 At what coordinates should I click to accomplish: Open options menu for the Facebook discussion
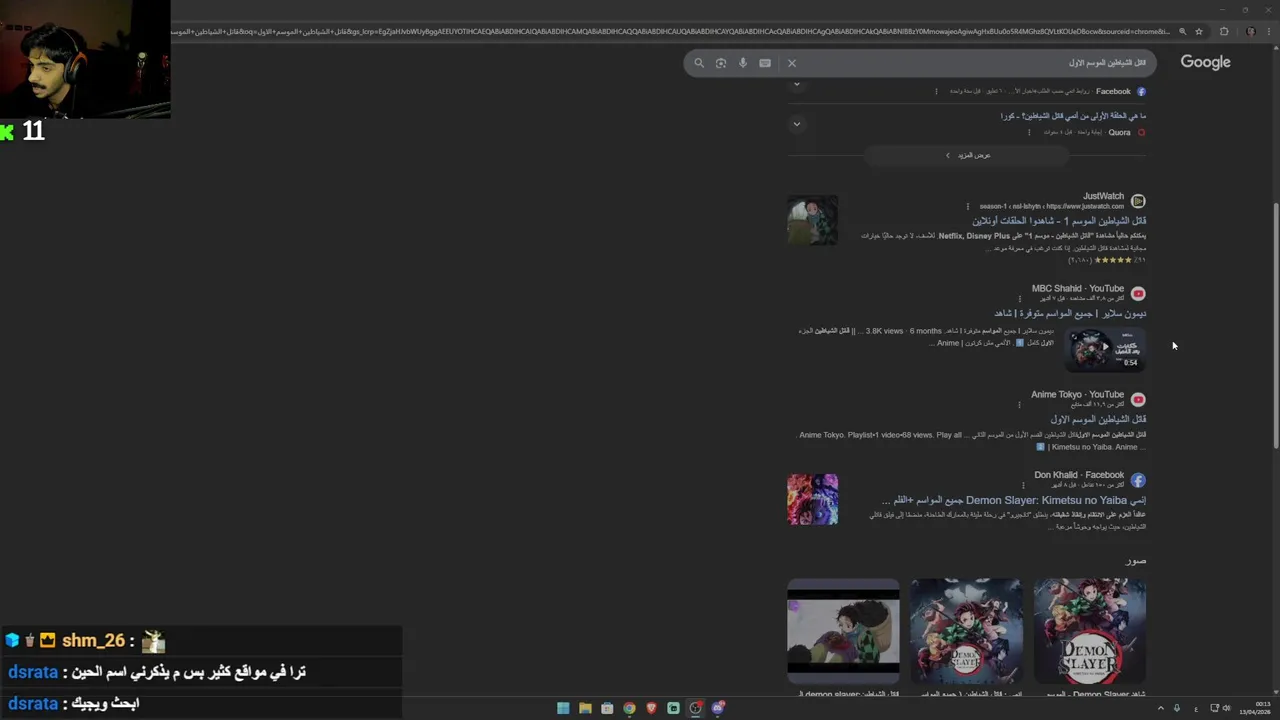point(937,91)
